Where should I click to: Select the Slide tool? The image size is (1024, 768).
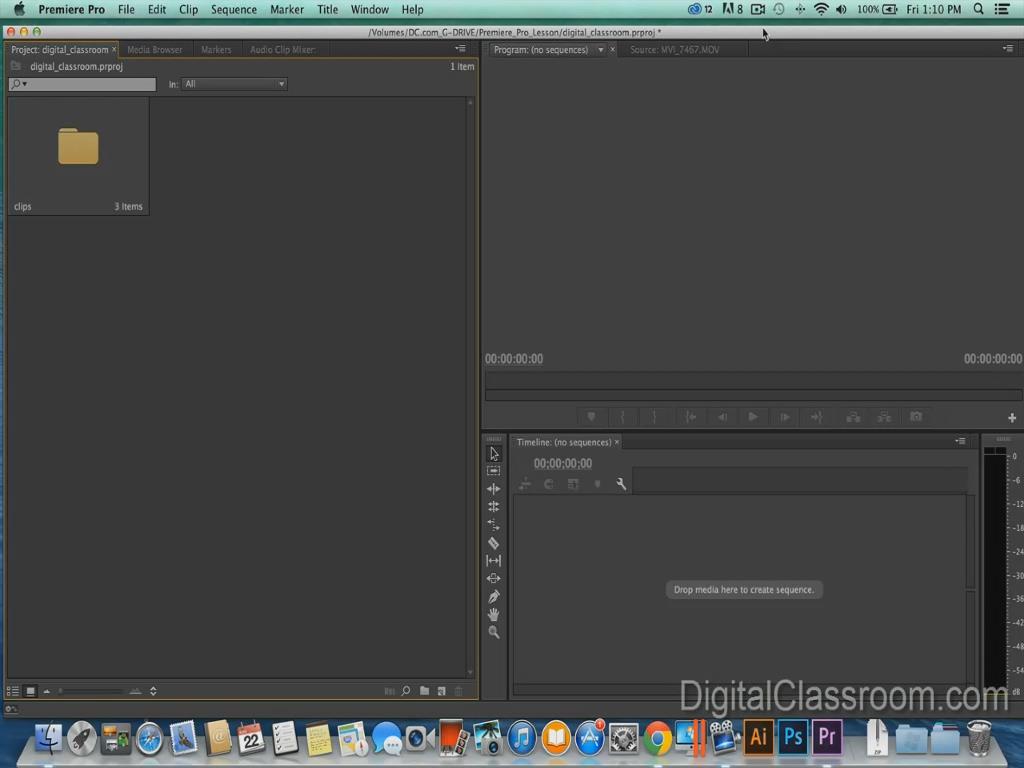494,578
